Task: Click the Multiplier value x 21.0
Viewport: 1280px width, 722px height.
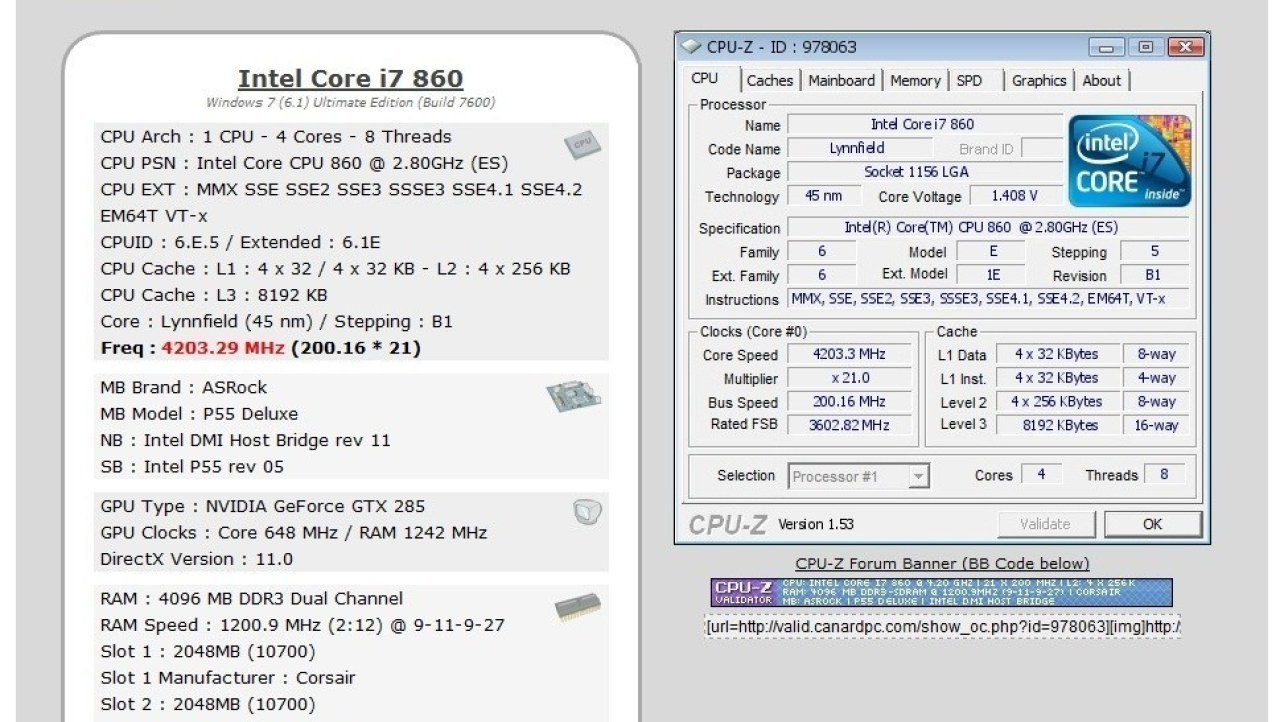Action: coord(850,379)
